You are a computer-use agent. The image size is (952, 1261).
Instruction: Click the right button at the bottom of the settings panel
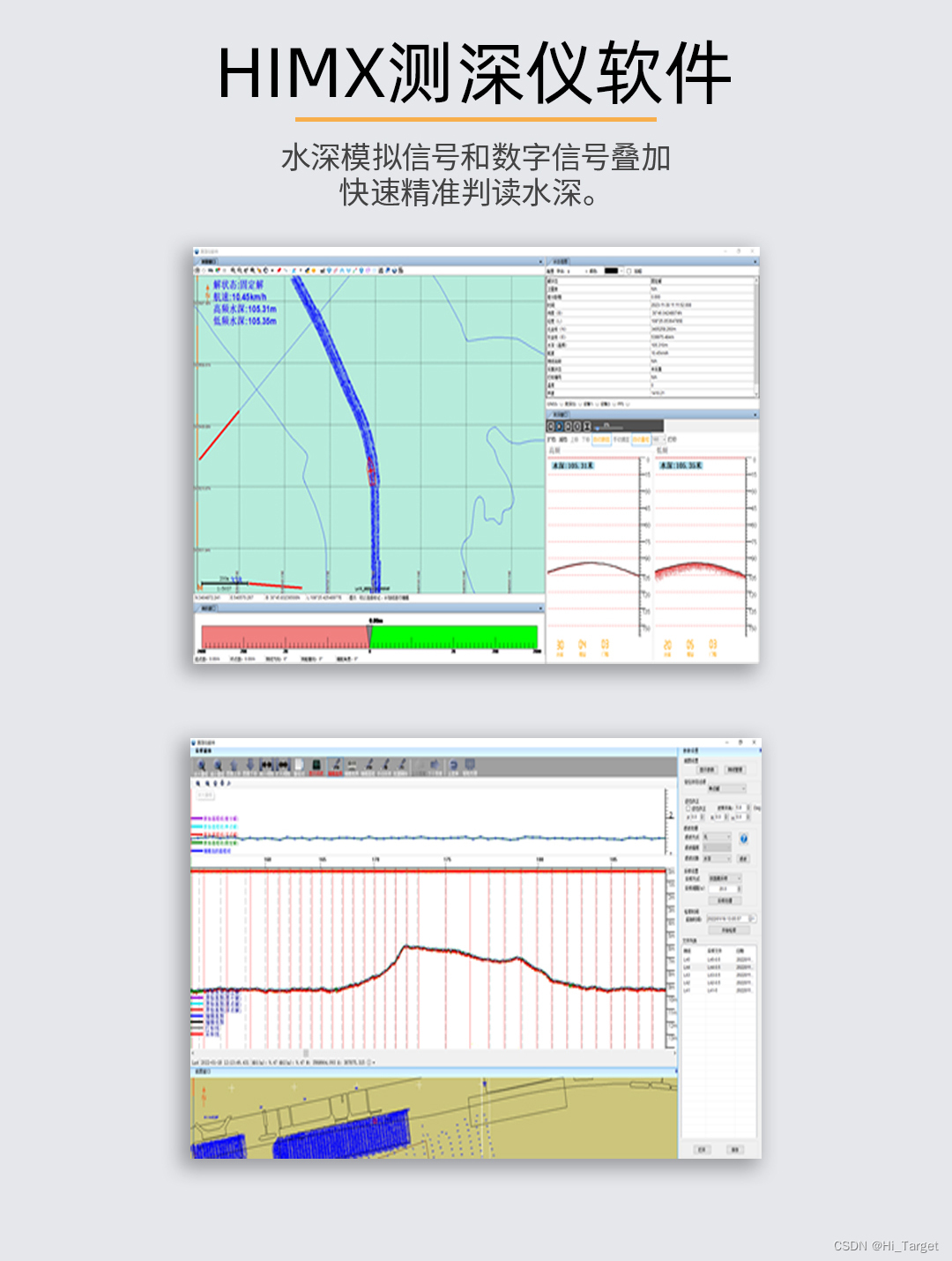pos(735,1149)
